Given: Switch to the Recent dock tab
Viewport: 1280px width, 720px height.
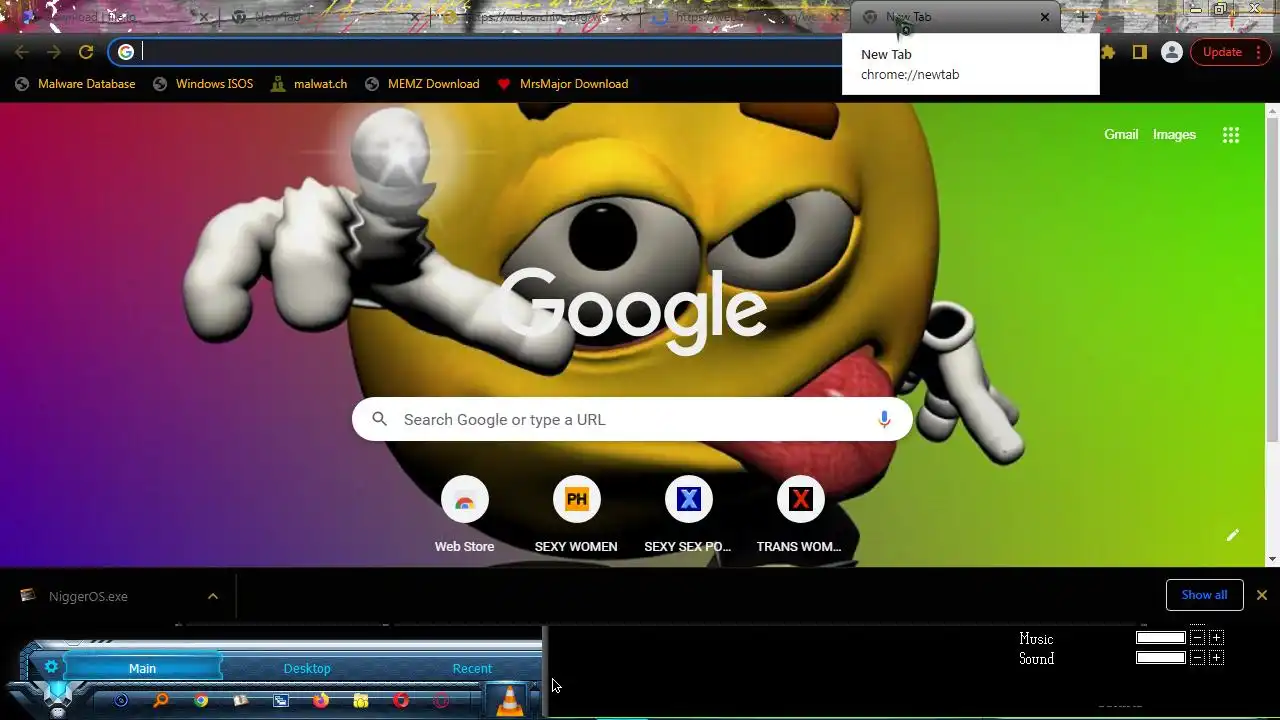Looking at the screenshot, I should (472, 668).
